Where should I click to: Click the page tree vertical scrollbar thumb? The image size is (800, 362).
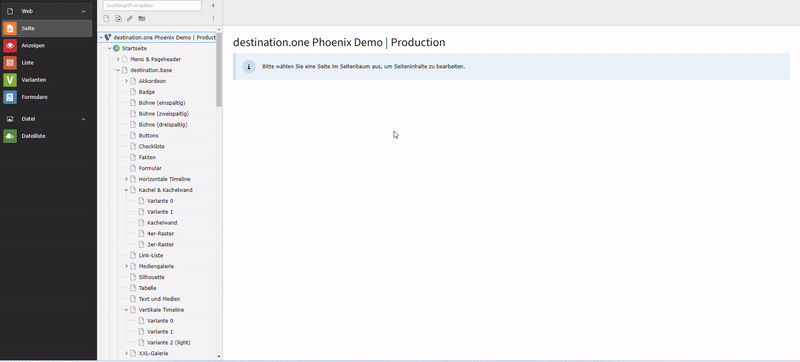(219, 70)
